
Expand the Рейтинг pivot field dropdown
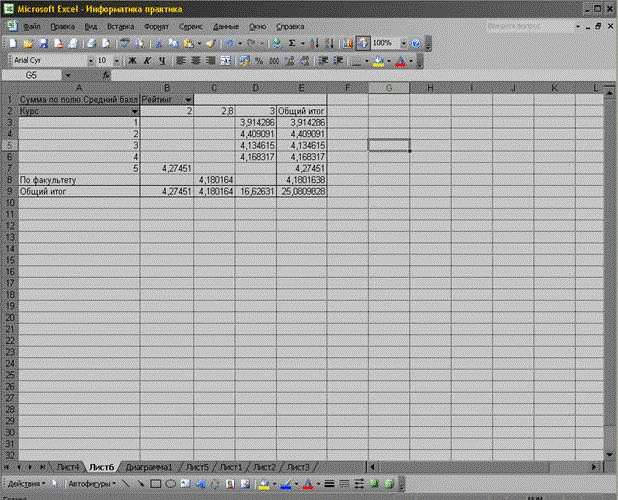(x=186, y=100)
